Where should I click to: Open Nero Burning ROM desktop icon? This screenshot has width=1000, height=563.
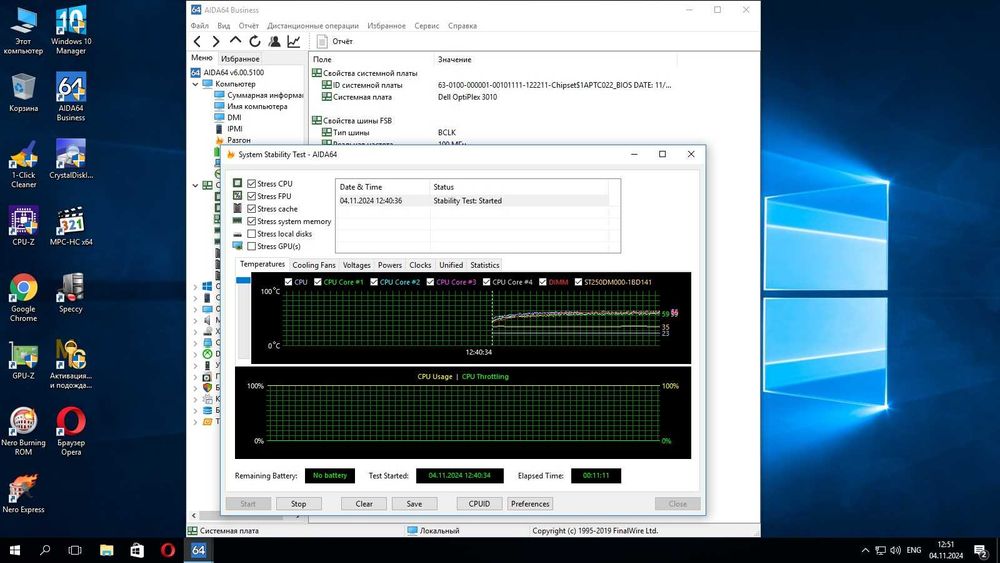pos(24,431)
